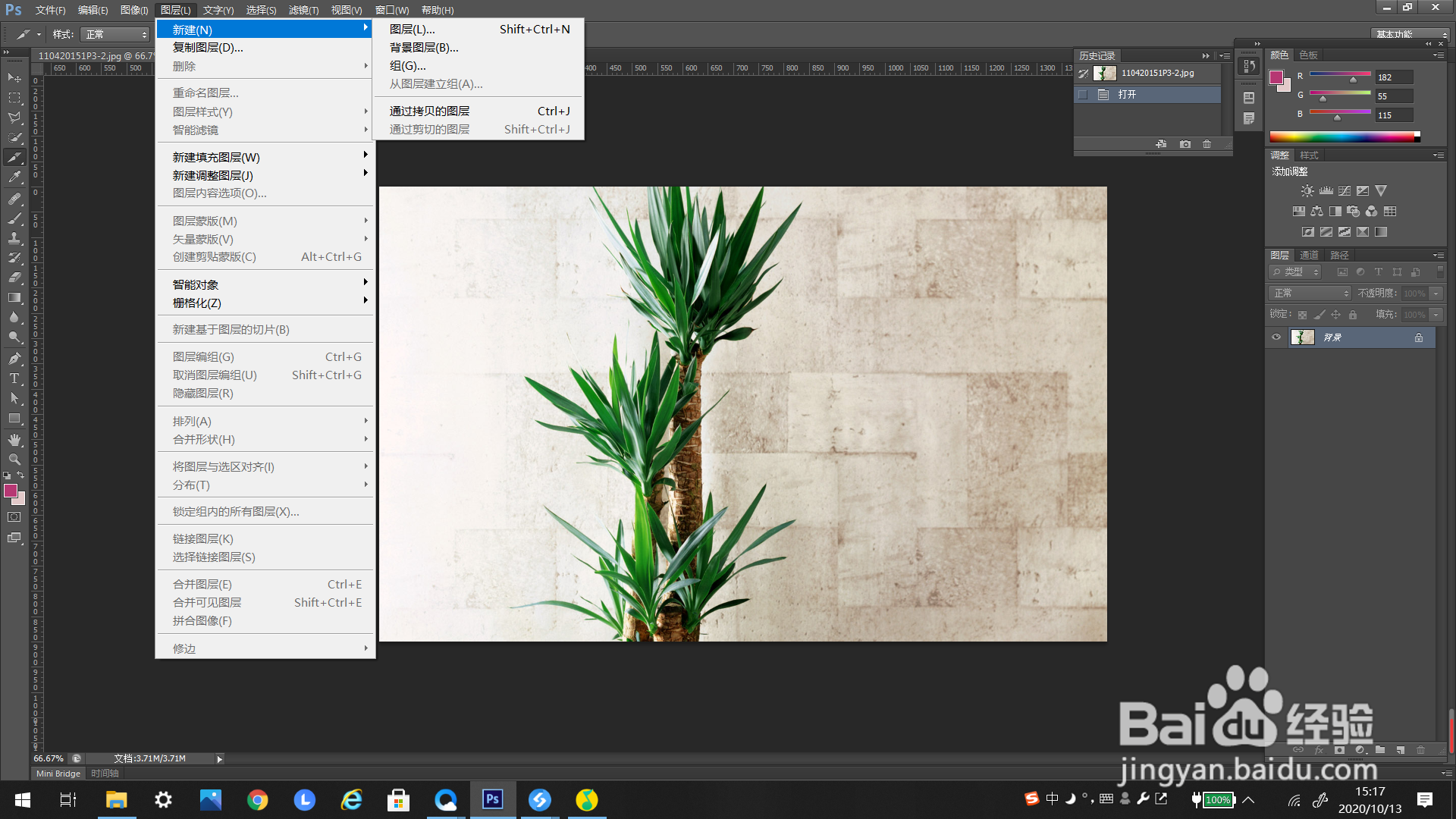Switch to the 通道 tab
Image resolution: width=1456 pixels, height=819 pixels.
click(1309, 256)
